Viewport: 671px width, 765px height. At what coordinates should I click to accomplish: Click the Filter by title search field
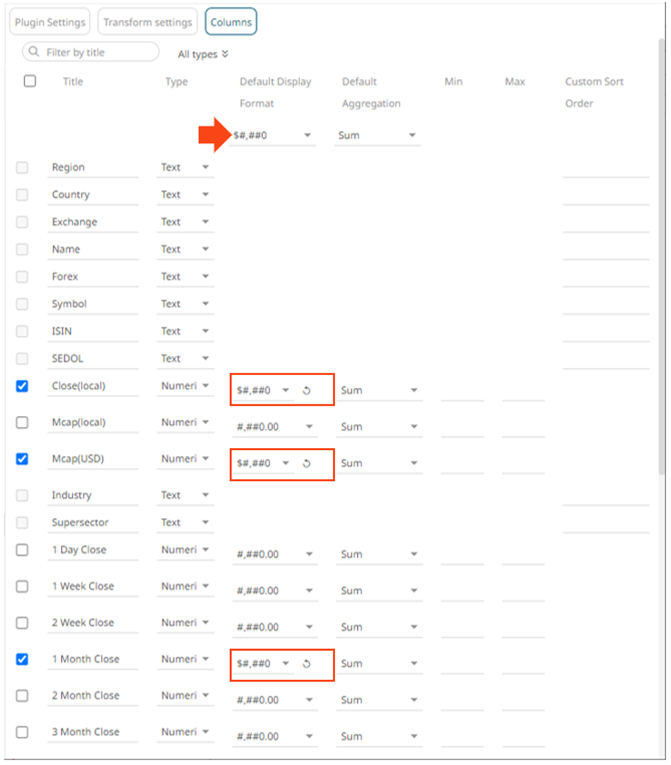tap(91, 52)
